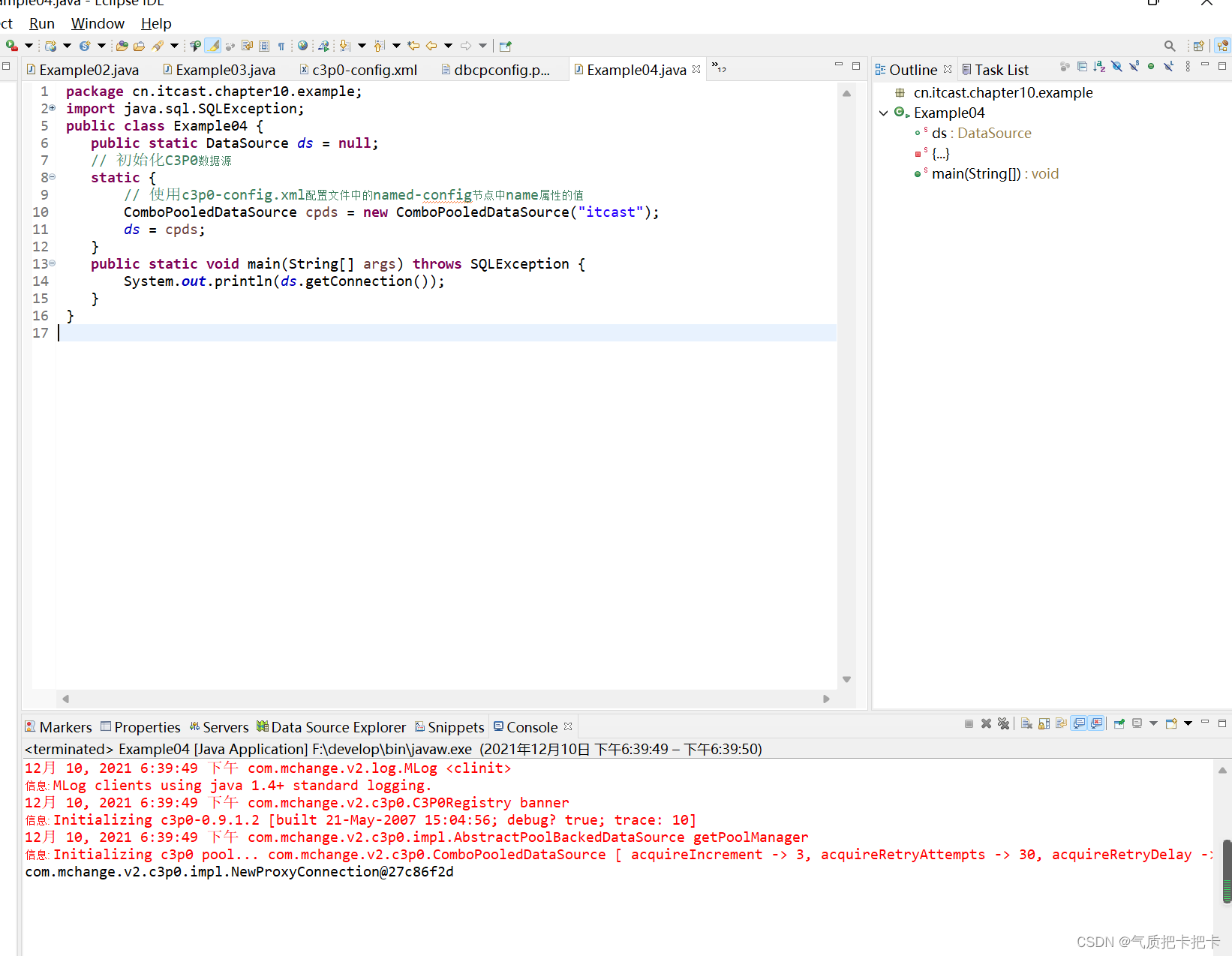
Task: Click editor vertical scrollbar down arrow
Action: [846, 679]
